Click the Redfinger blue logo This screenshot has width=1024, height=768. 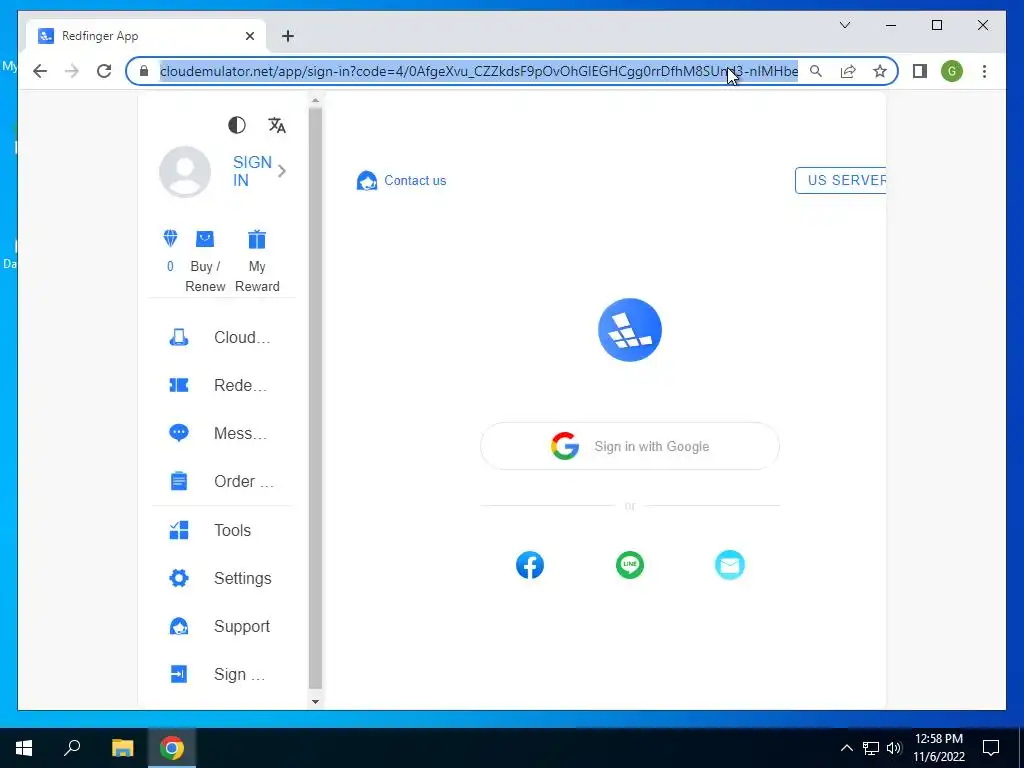(x=630, y=330)
